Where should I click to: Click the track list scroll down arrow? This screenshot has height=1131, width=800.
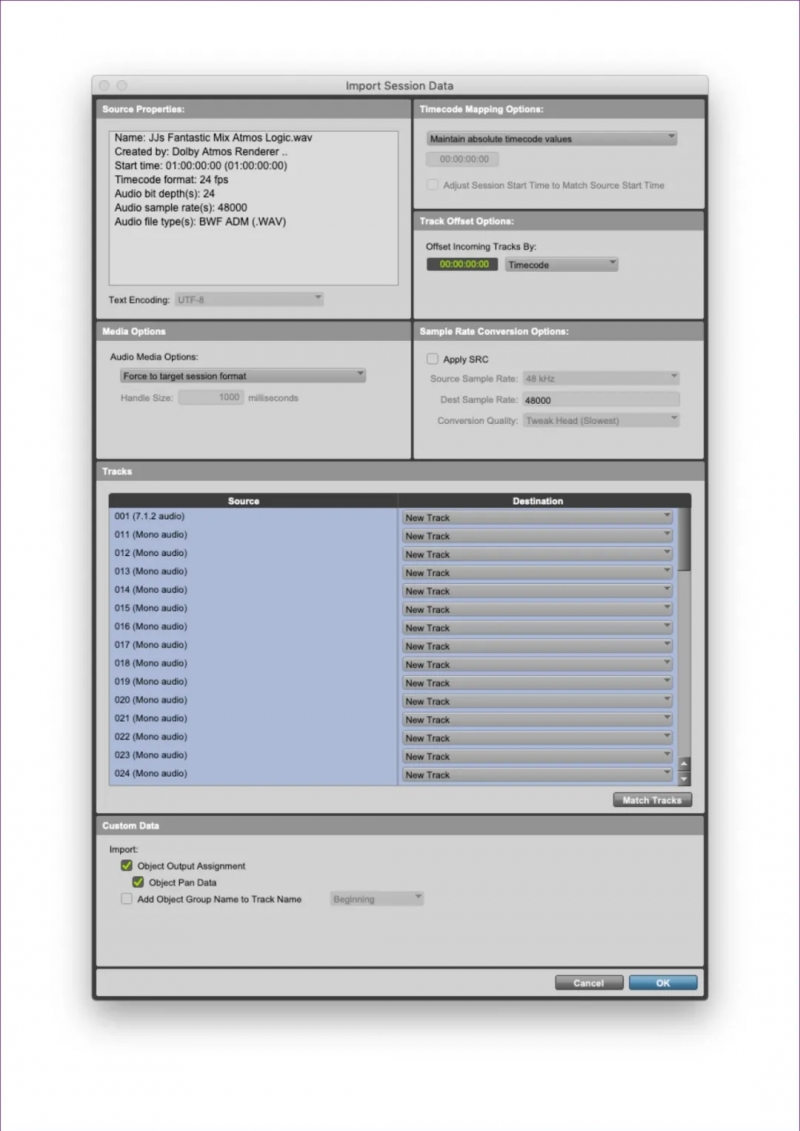tap(685, 778)
